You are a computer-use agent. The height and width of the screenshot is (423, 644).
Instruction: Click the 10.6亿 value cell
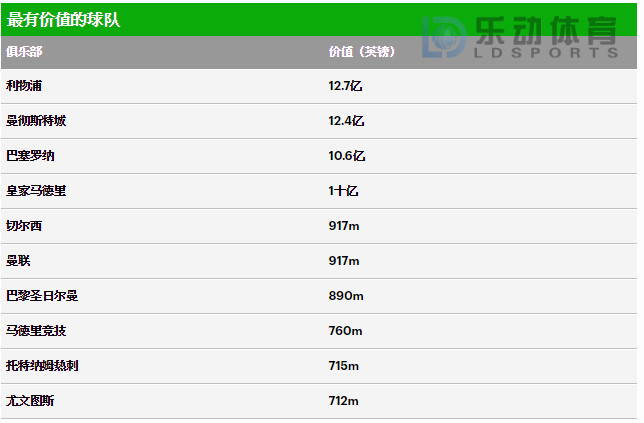pos(347,156)
